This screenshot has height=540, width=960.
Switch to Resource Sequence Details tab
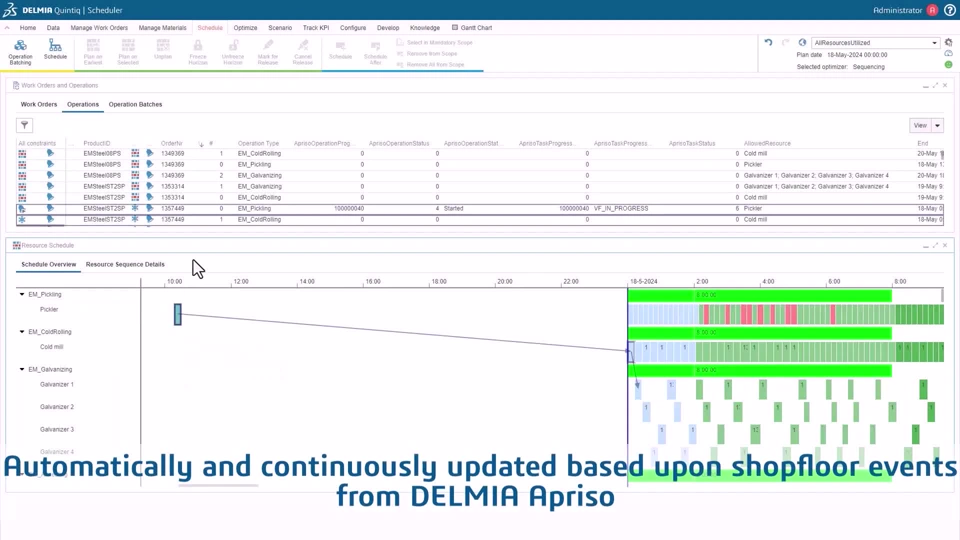[125, 264]
